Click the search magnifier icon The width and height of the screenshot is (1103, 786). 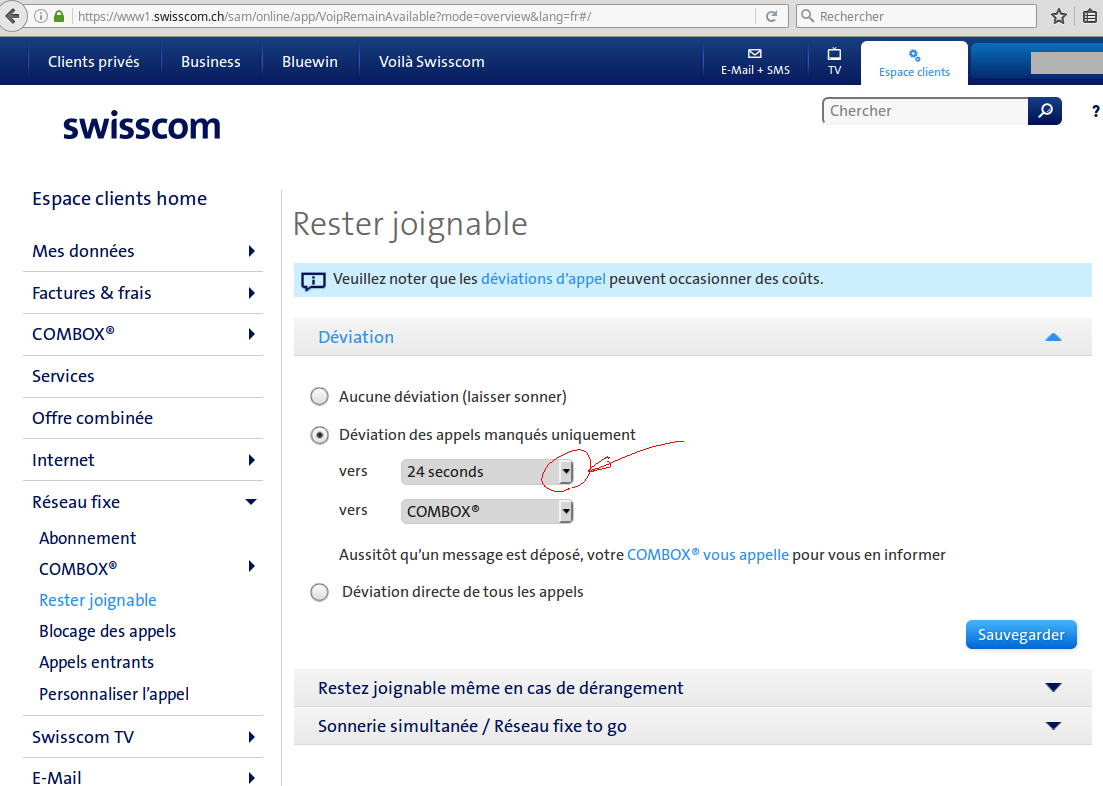1044,110
